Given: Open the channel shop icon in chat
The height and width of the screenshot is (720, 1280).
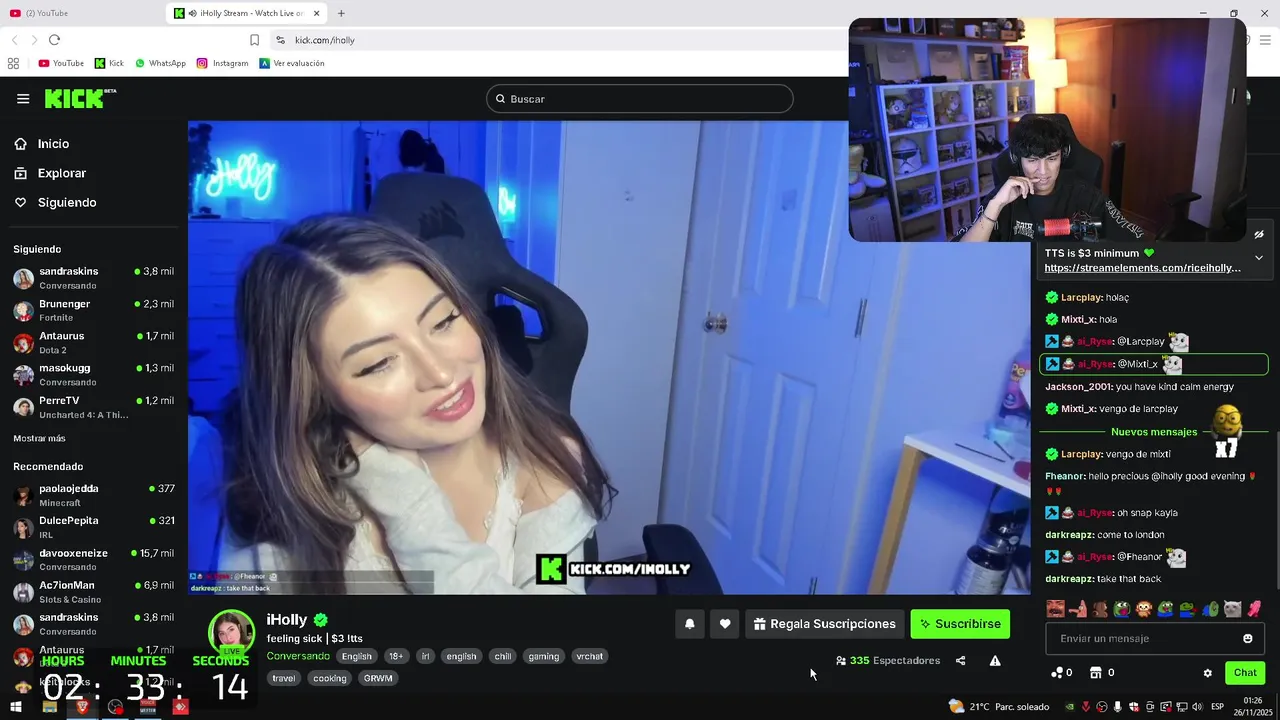Looking at the screenshot, I should [x=1095, y=673].
